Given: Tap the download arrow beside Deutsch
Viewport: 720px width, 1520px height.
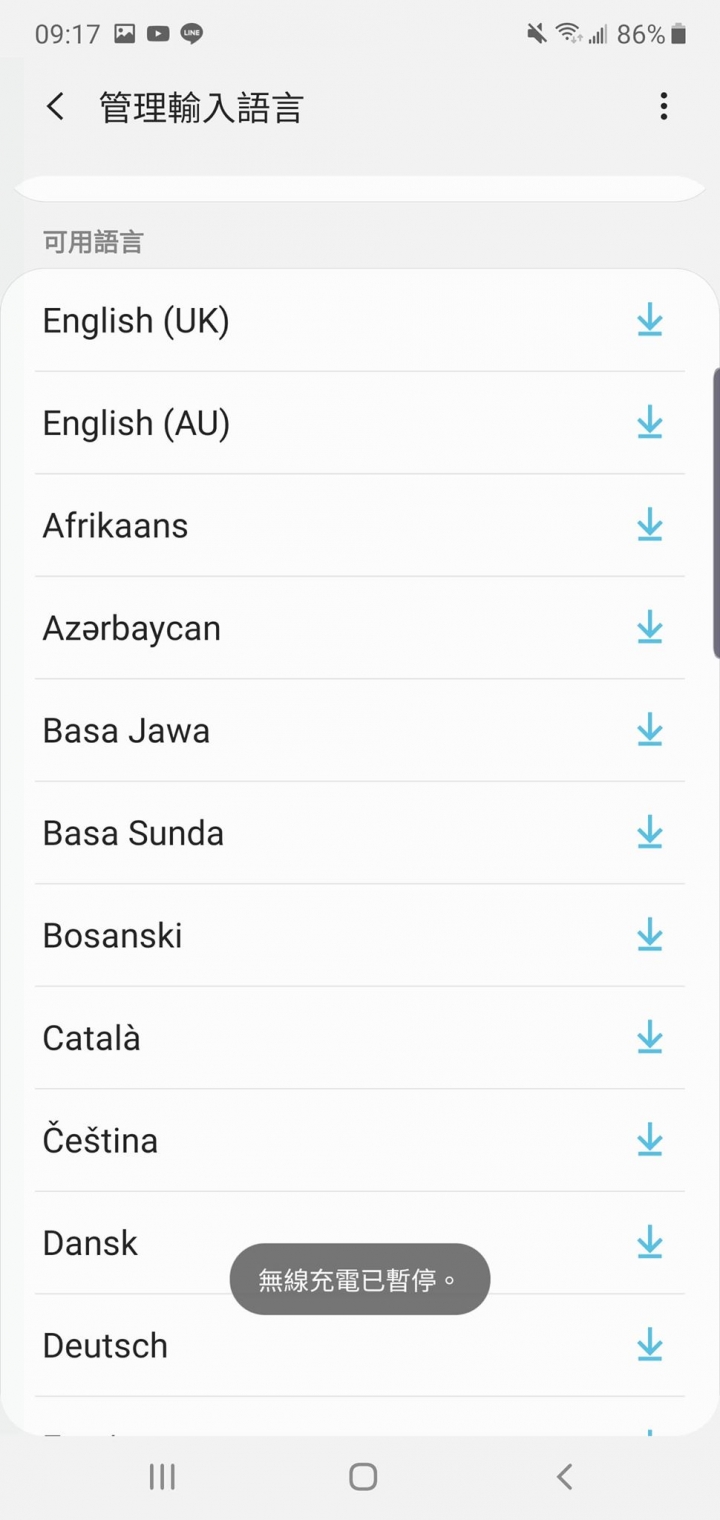Looking at the screenshot, I should (650, 1345).
